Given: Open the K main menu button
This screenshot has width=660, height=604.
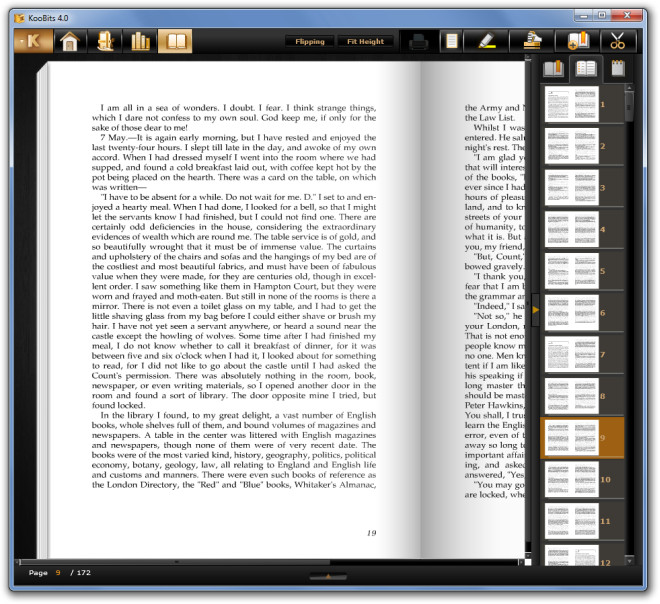Looking at the screenshot, I should tap(33, 41).
